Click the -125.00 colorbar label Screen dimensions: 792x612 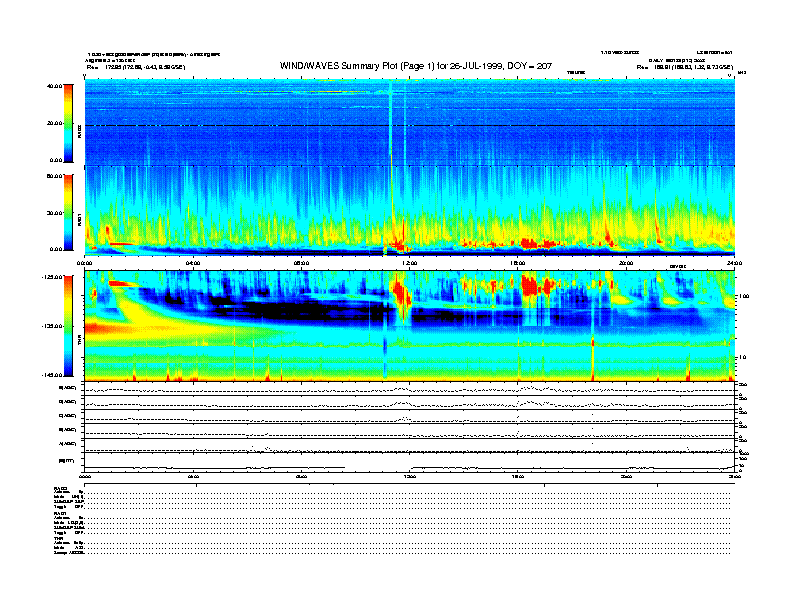click(x=52, y=277)
